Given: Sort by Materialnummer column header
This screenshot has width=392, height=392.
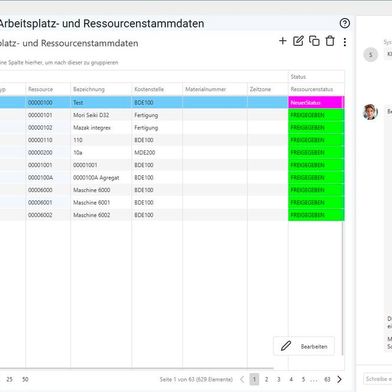Looking at the screenshot, I should pyautogui.click(x=215, y=89).
